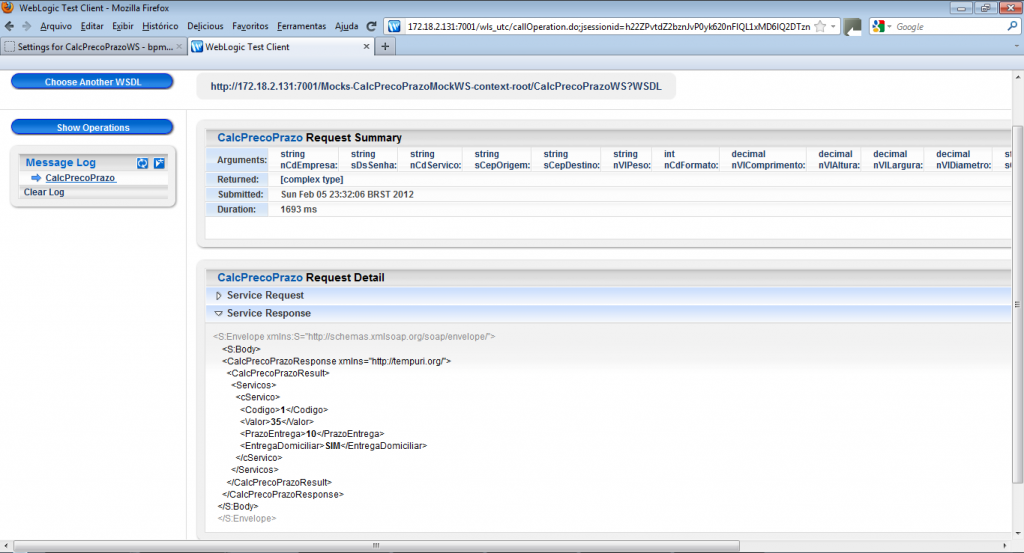The height and width of the screenshot is (553, 1024).
Task: Click the Message Log heading
Action: (60, 163)
